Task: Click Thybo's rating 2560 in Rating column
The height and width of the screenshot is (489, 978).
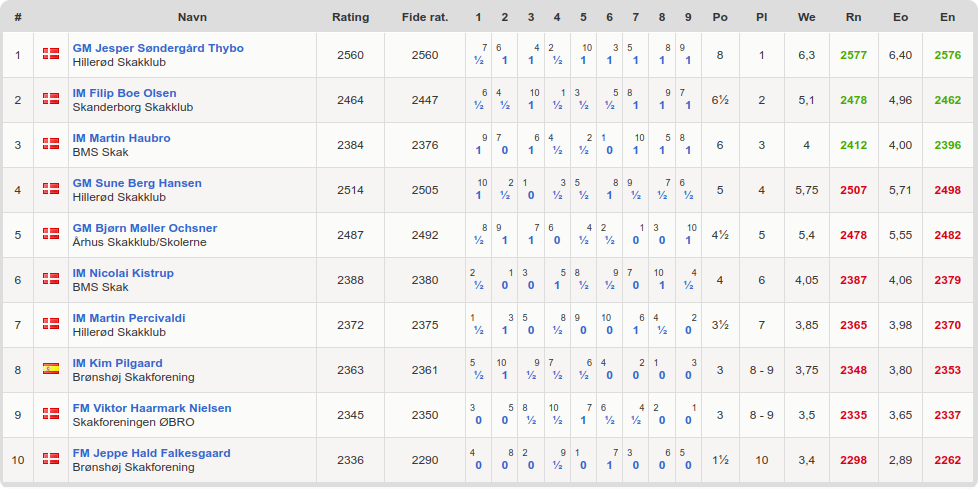Action: (x=351, y=55)
